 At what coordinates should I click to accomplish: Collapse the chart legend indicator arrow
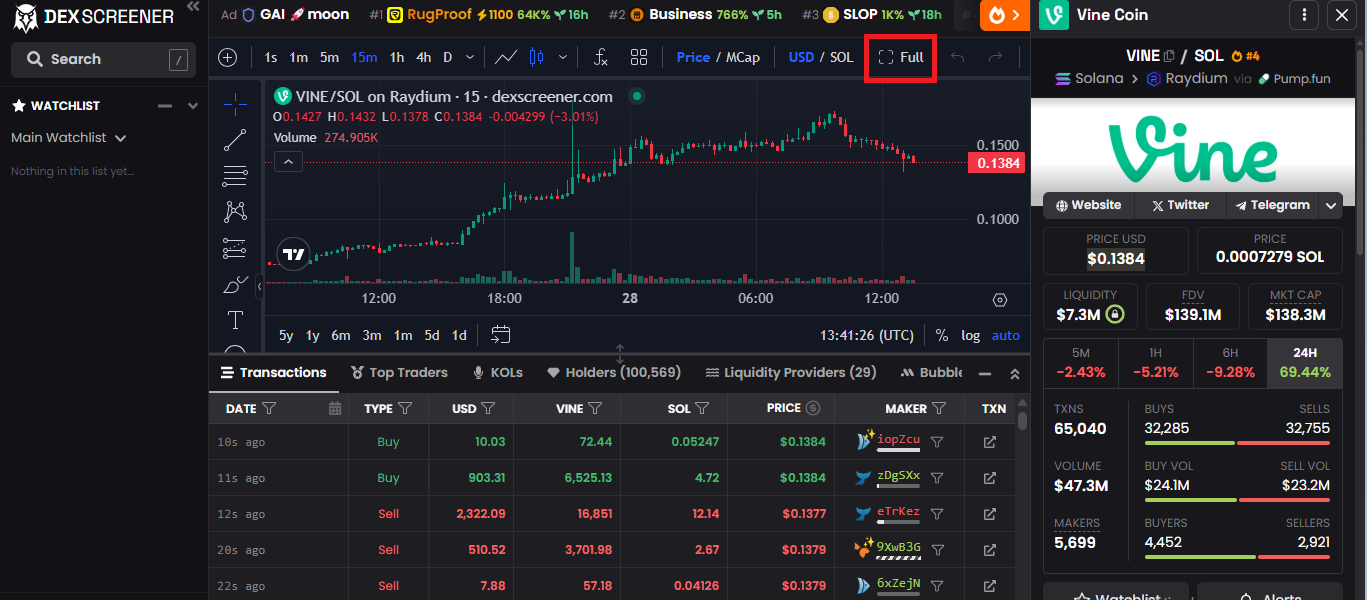click(288, 161)
